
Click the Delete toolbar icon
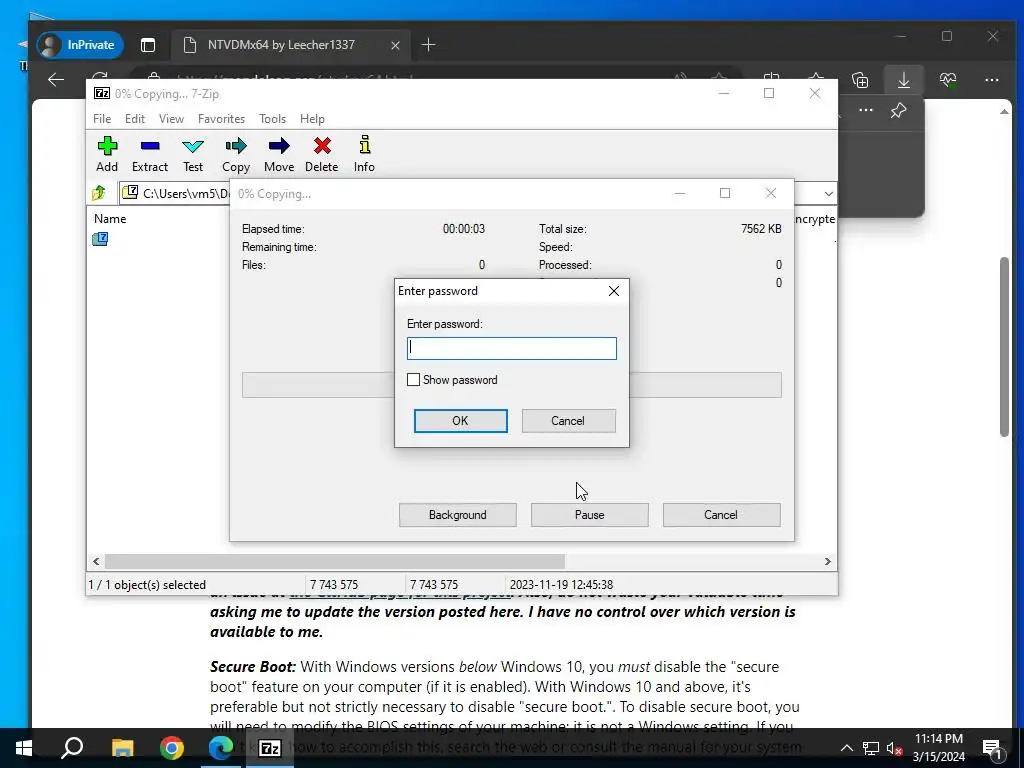click(321, 154)
